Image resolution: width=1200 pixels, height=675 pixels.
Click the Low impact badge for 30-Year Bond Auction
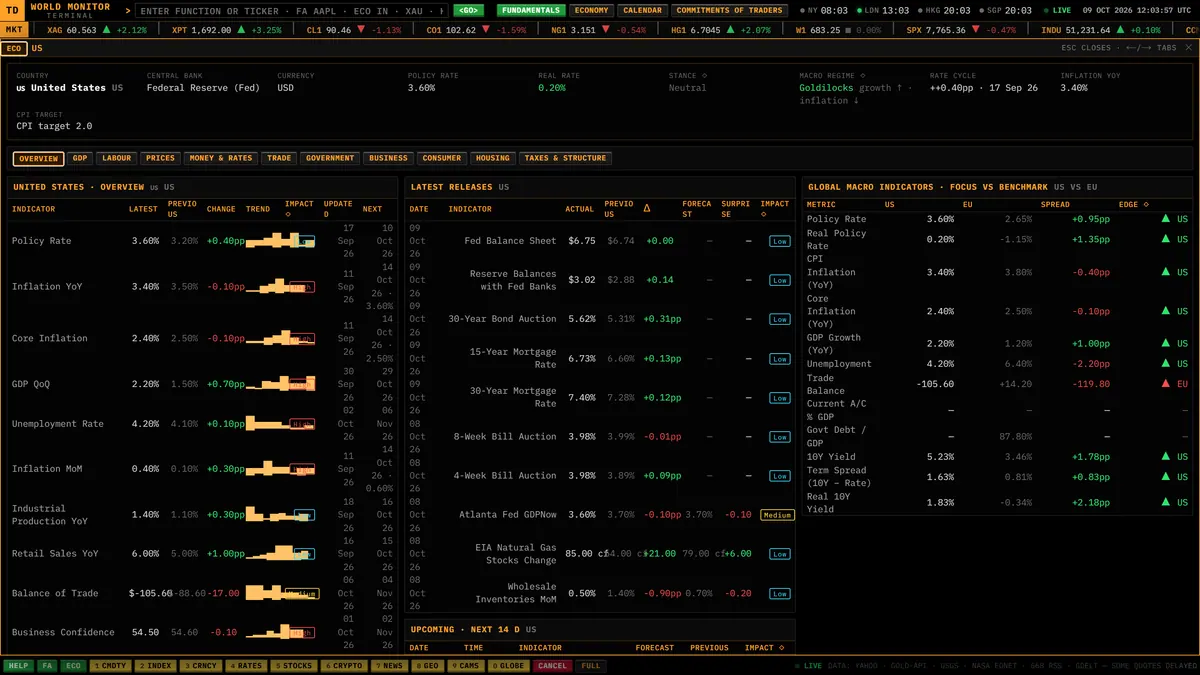tap(779, 319)
